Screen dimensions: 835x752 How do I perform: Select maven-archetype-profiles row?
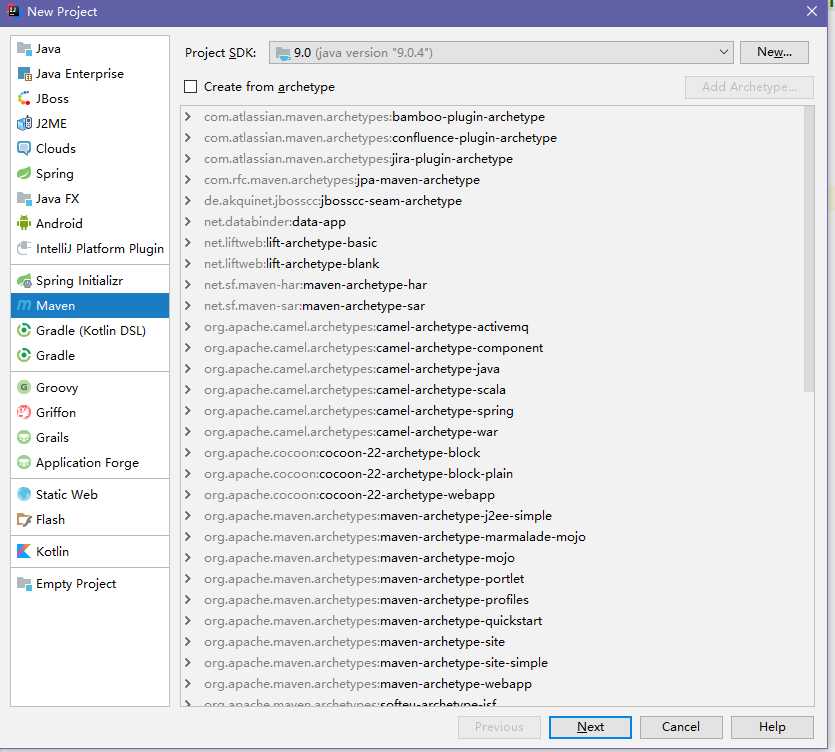pyautogui.click(x=493, y=600)
